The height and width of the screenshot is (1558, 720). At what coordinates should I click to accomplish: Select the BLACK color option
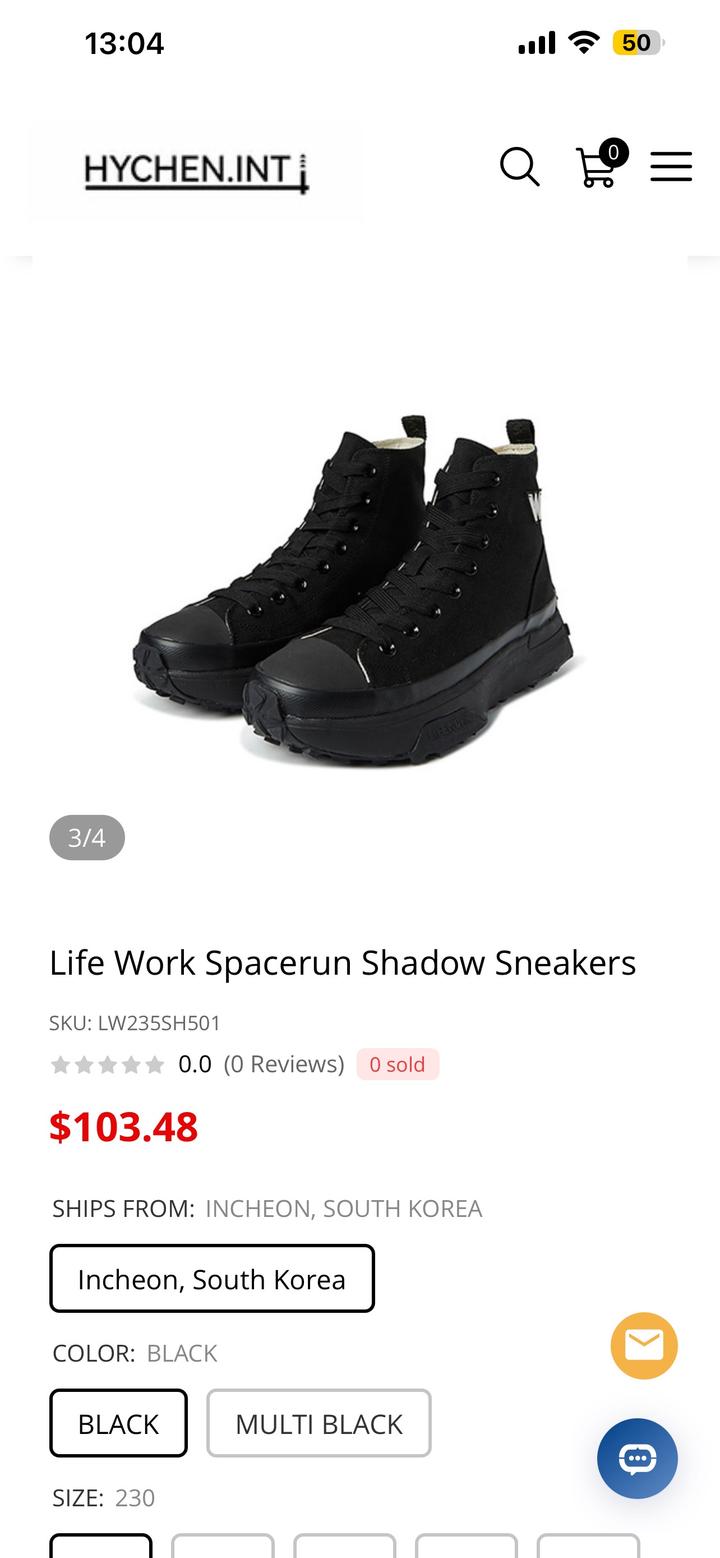point(118,1423)
